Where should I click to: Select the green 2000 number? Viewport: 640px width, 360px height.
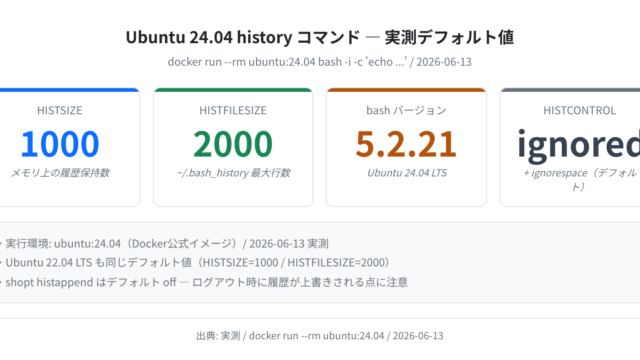pyautogui.click(x=233, y=144)
